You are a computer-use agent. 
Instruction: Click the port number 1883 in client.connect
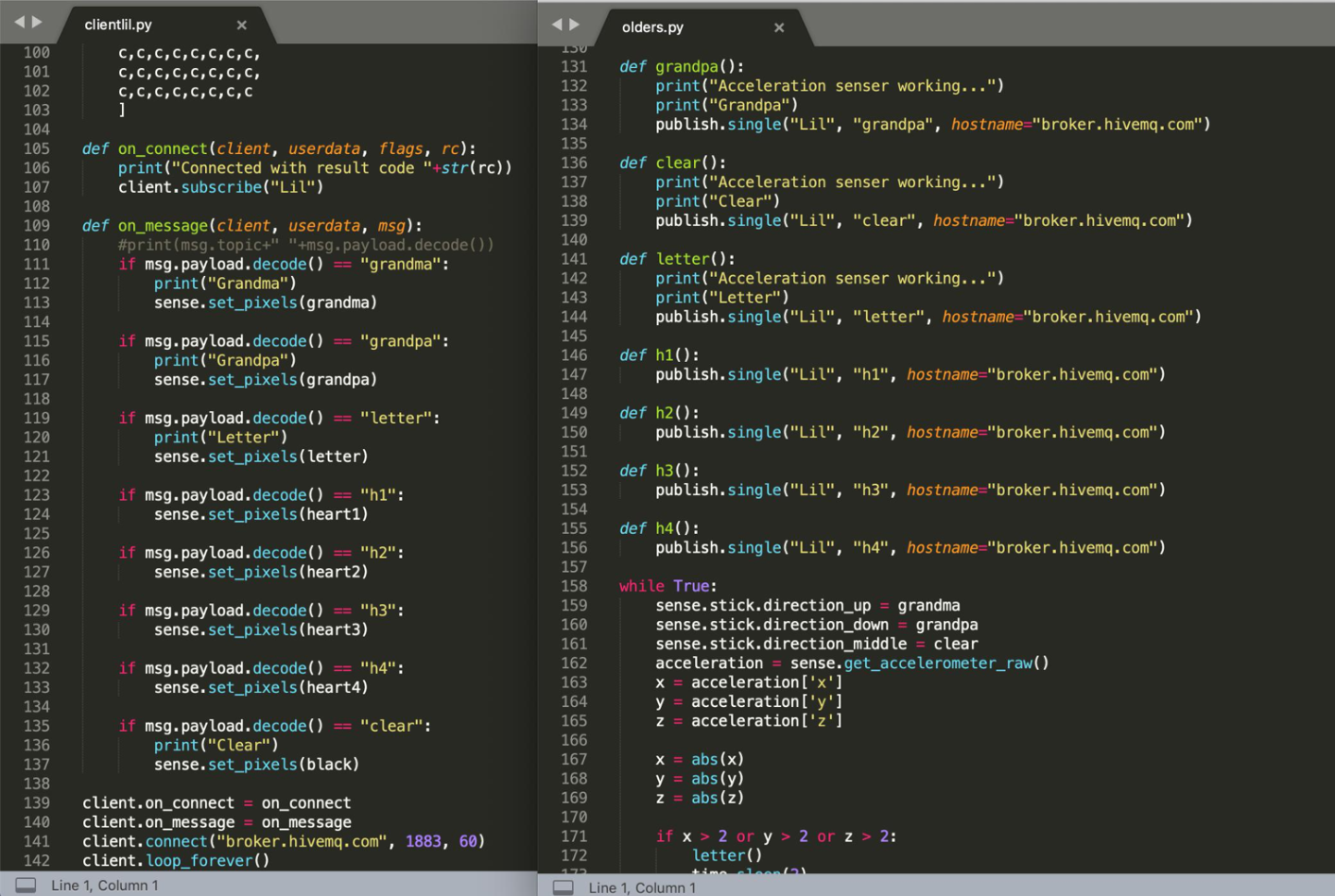click(x=424, y=841)
